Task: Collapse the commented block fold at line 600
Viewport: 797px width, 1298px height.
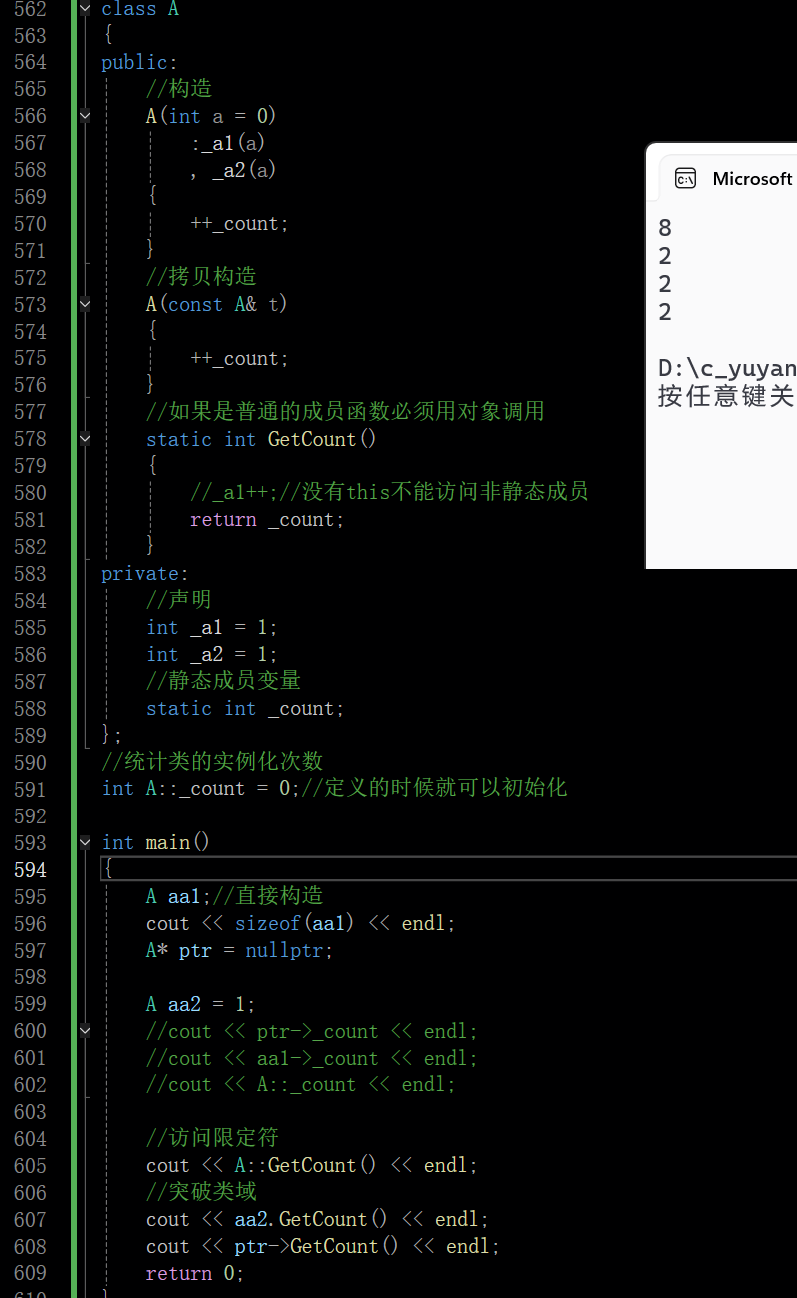Action: pos(85,1030)
